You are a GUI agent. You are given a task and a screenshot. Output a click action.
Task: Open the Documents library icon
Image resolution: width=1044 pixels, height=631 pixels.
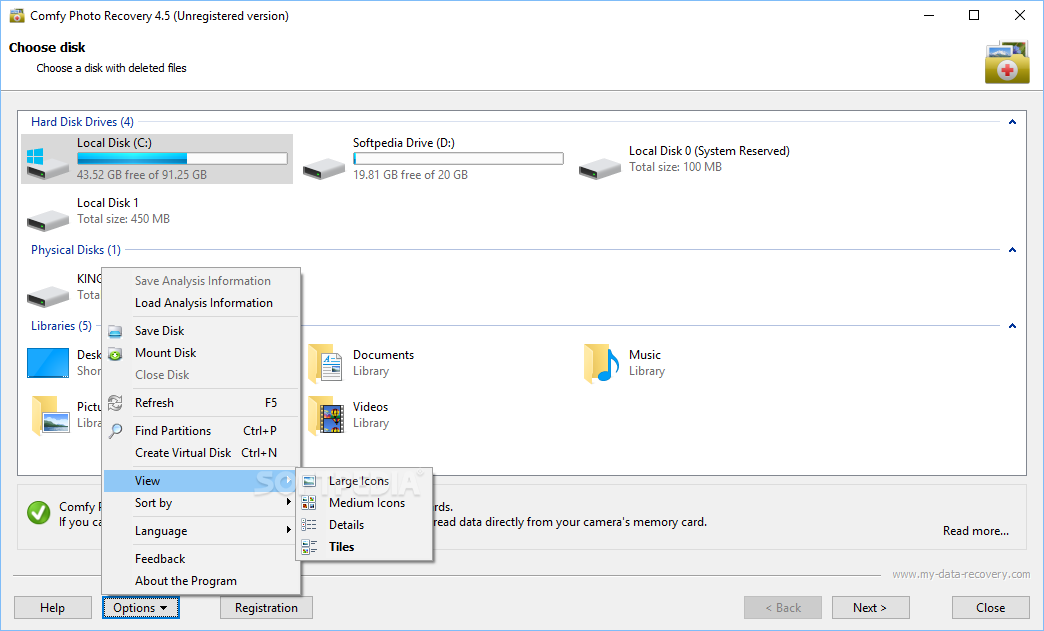point(326,363)
